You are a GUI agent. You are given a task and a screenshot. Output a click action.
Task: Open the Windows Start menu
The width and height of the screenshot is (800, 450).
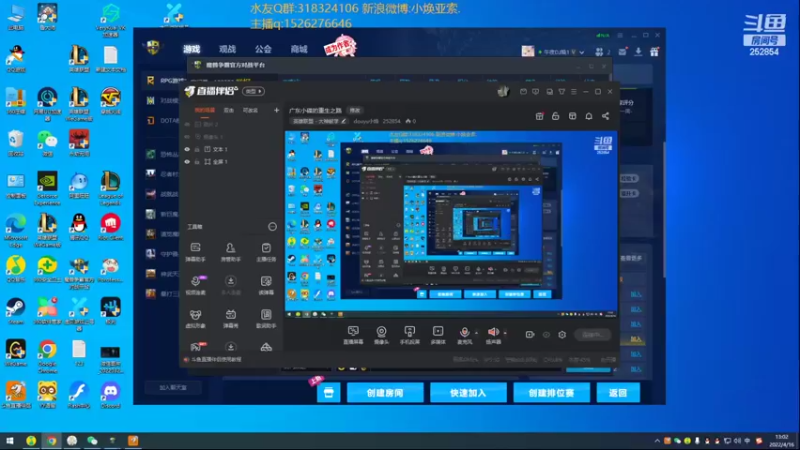pyautogui.click(x=10, y=441)
